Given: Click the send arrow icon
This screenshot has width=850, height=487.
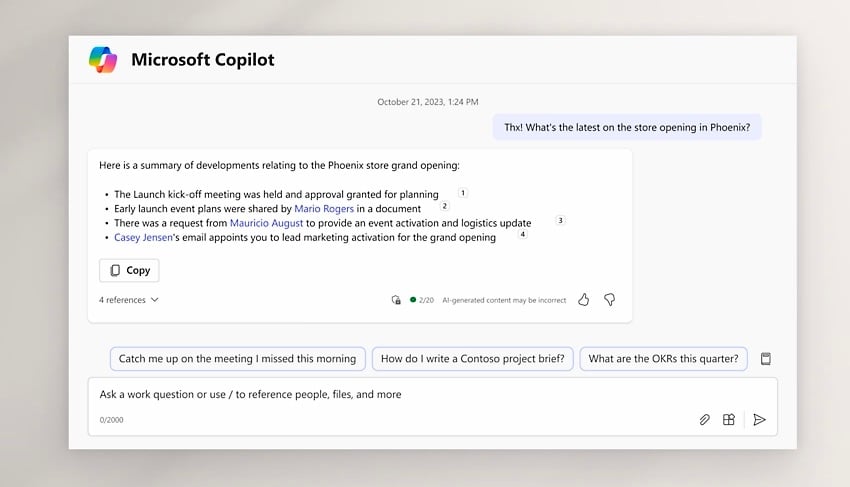Looking at the screenshot, I should tap(759, 420).
